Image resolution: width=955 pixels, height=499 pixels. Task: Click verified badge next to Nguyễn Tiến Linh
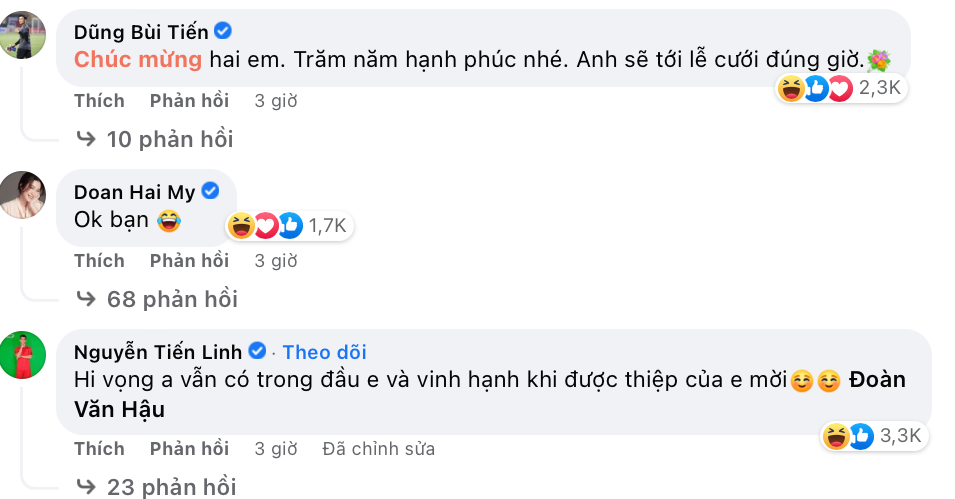257,351
